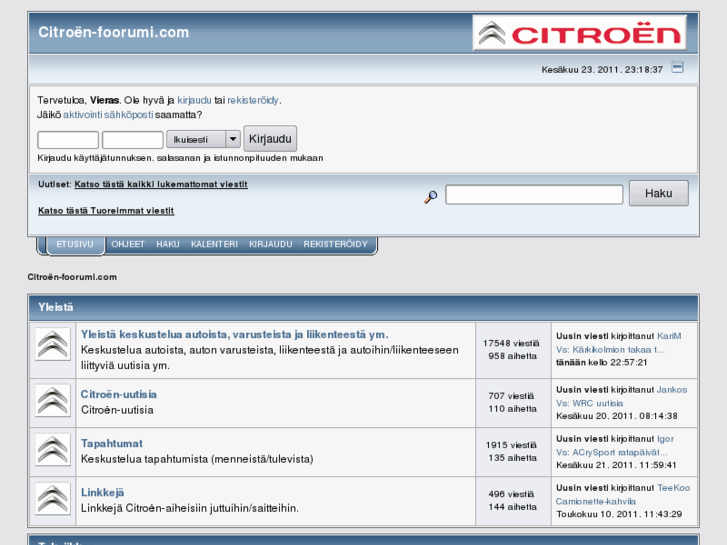Open latest post Camionette-kahvila
This screenshot has width=727, height=545.
coord(595,501)
